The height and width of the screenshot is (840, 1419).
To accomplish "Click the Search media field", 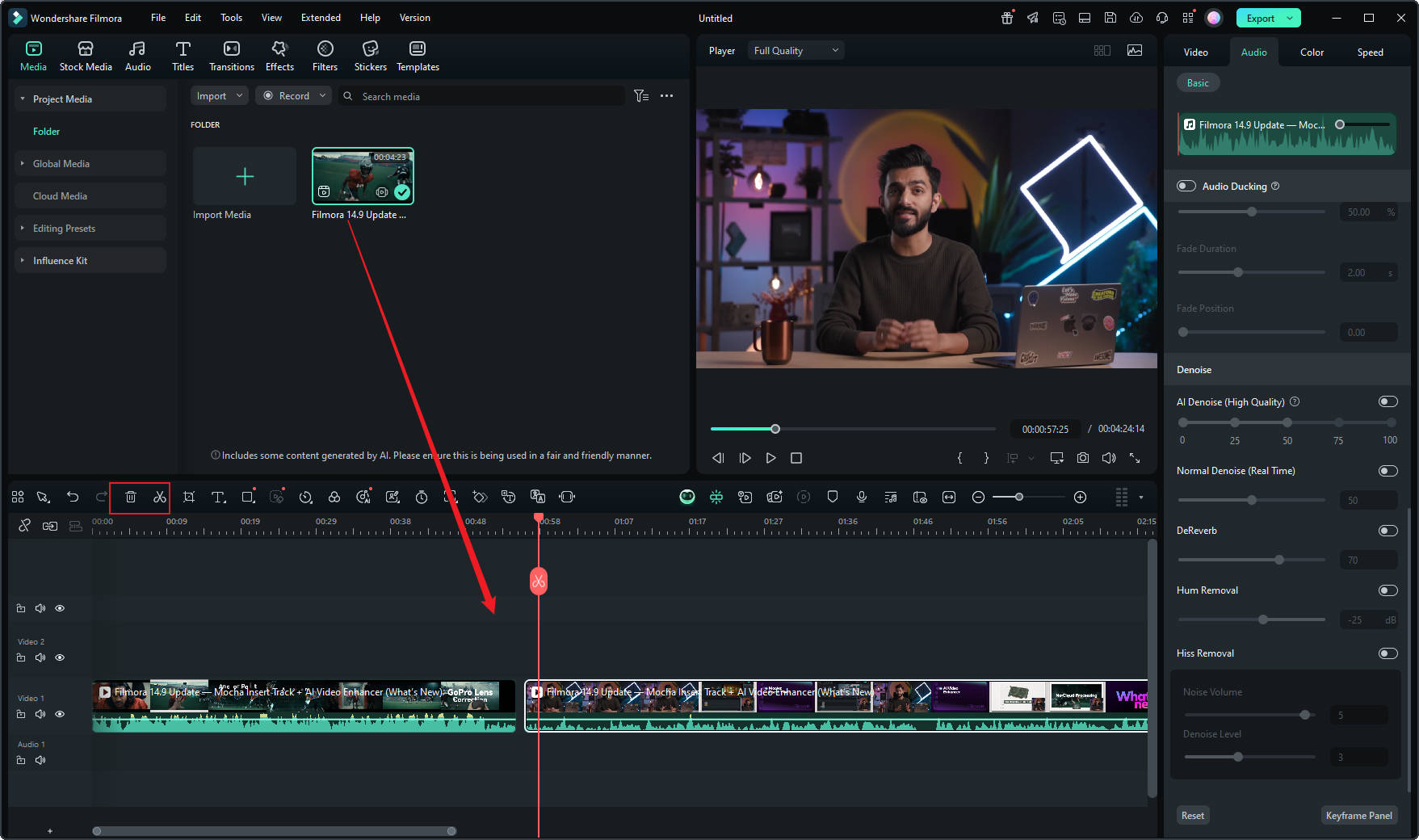I will [x=481, y=96].
